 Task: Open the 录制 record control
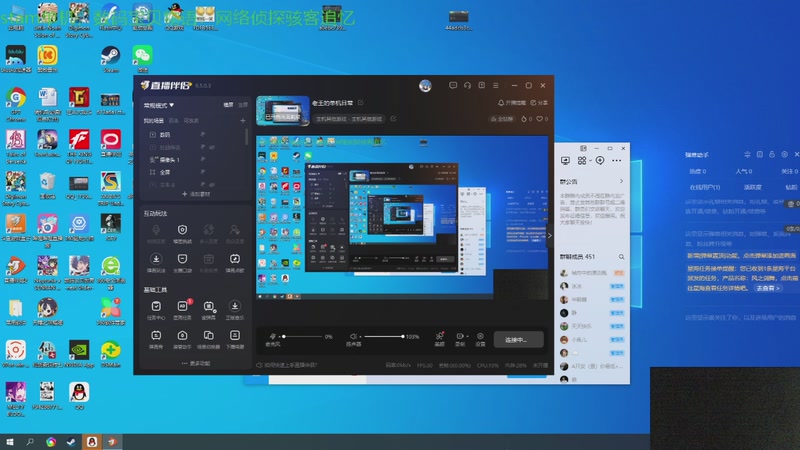[x=460, y=339]
